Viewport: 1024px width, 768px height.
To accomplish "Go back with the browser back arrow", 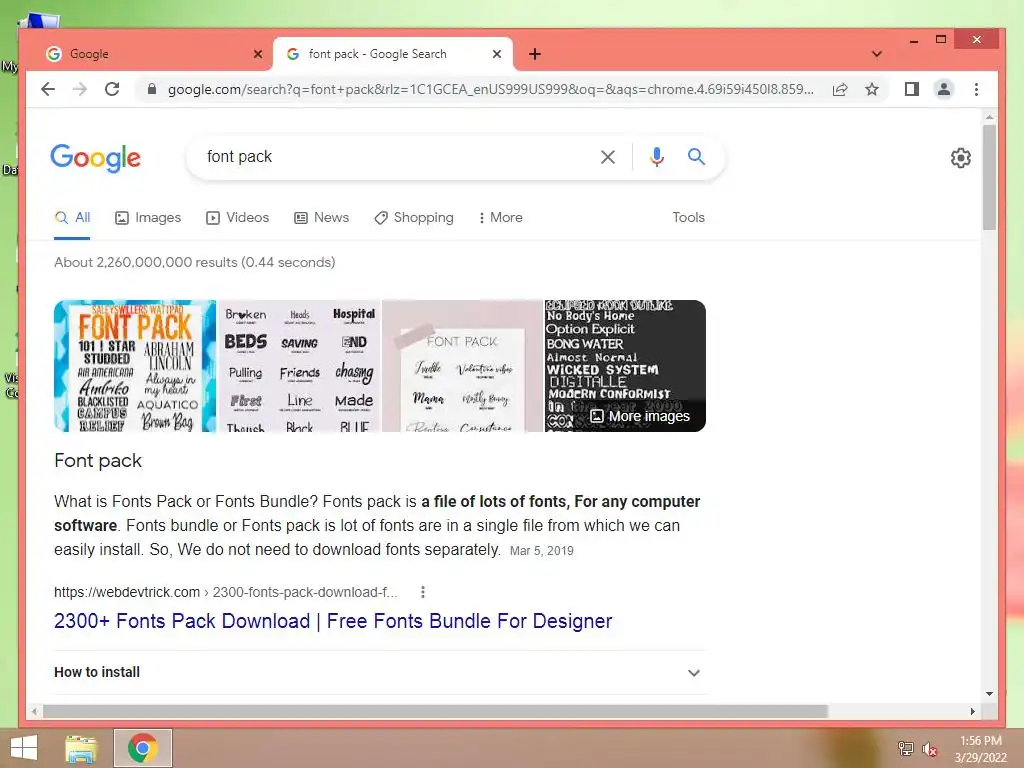I will point(48,89).
